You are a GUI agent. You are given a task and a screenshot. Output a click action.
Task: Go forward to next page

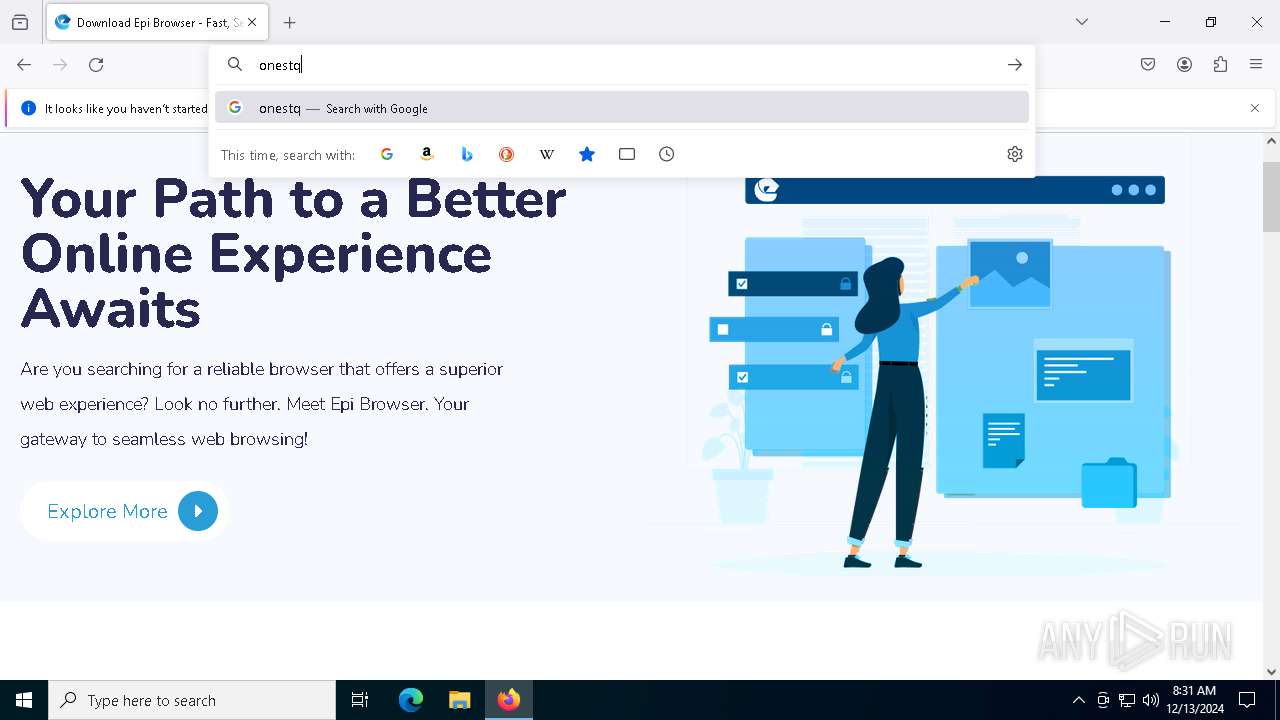(x=60, y=65)
